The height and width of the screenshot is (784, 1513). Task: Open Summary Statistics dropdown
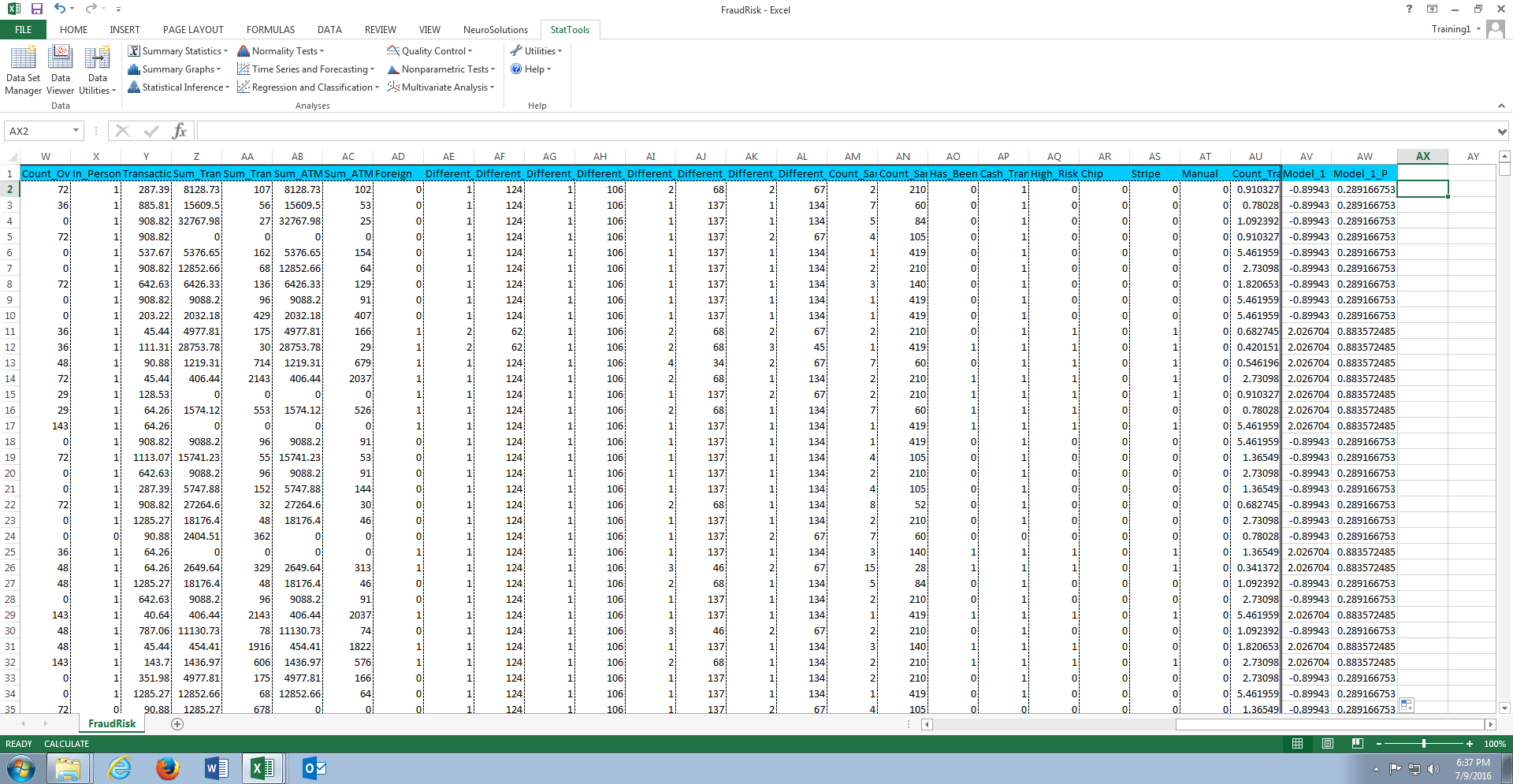(x=178, y=51)
